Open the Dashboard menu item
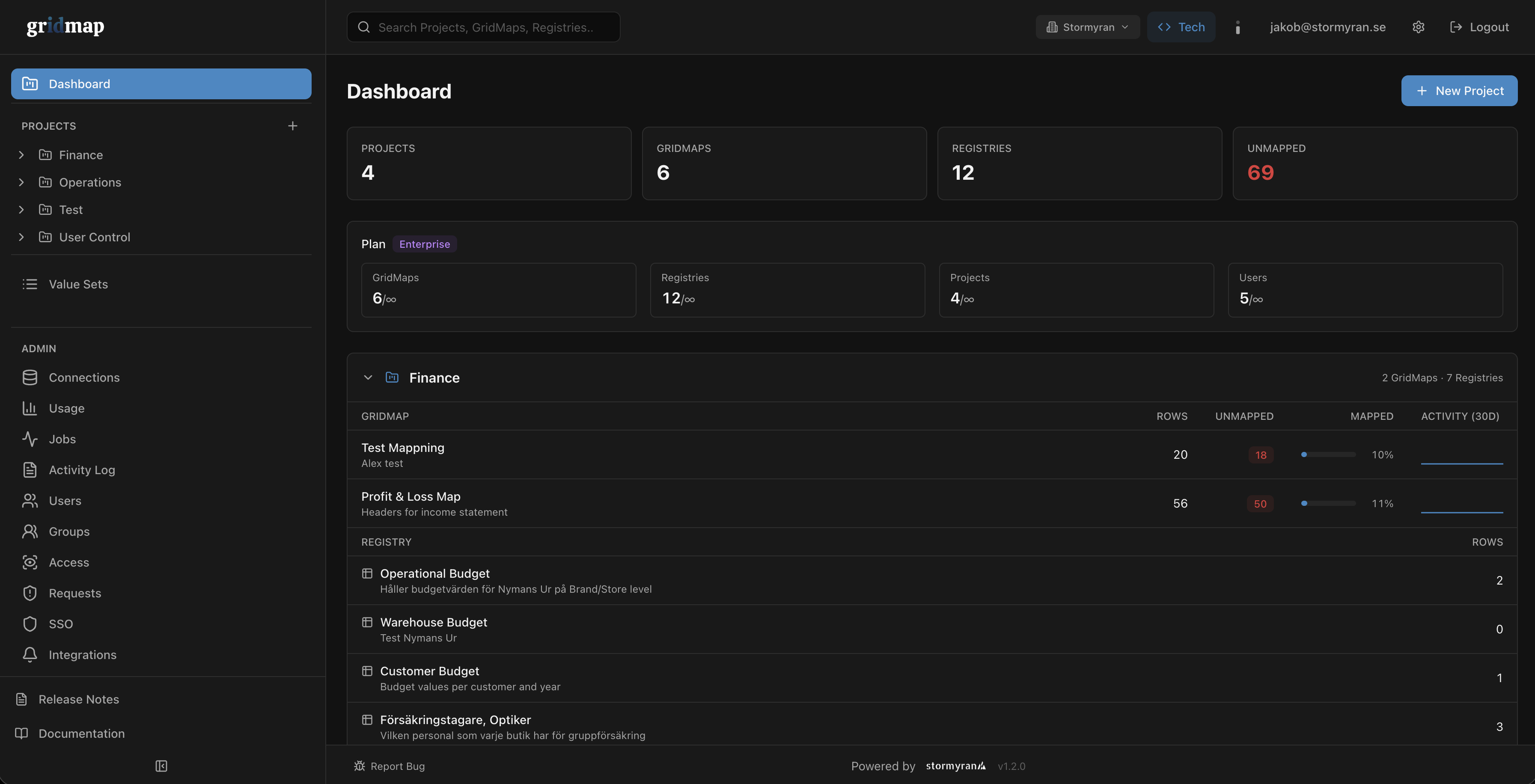This screenshot has height=784, width=1535. coord(161,84)
